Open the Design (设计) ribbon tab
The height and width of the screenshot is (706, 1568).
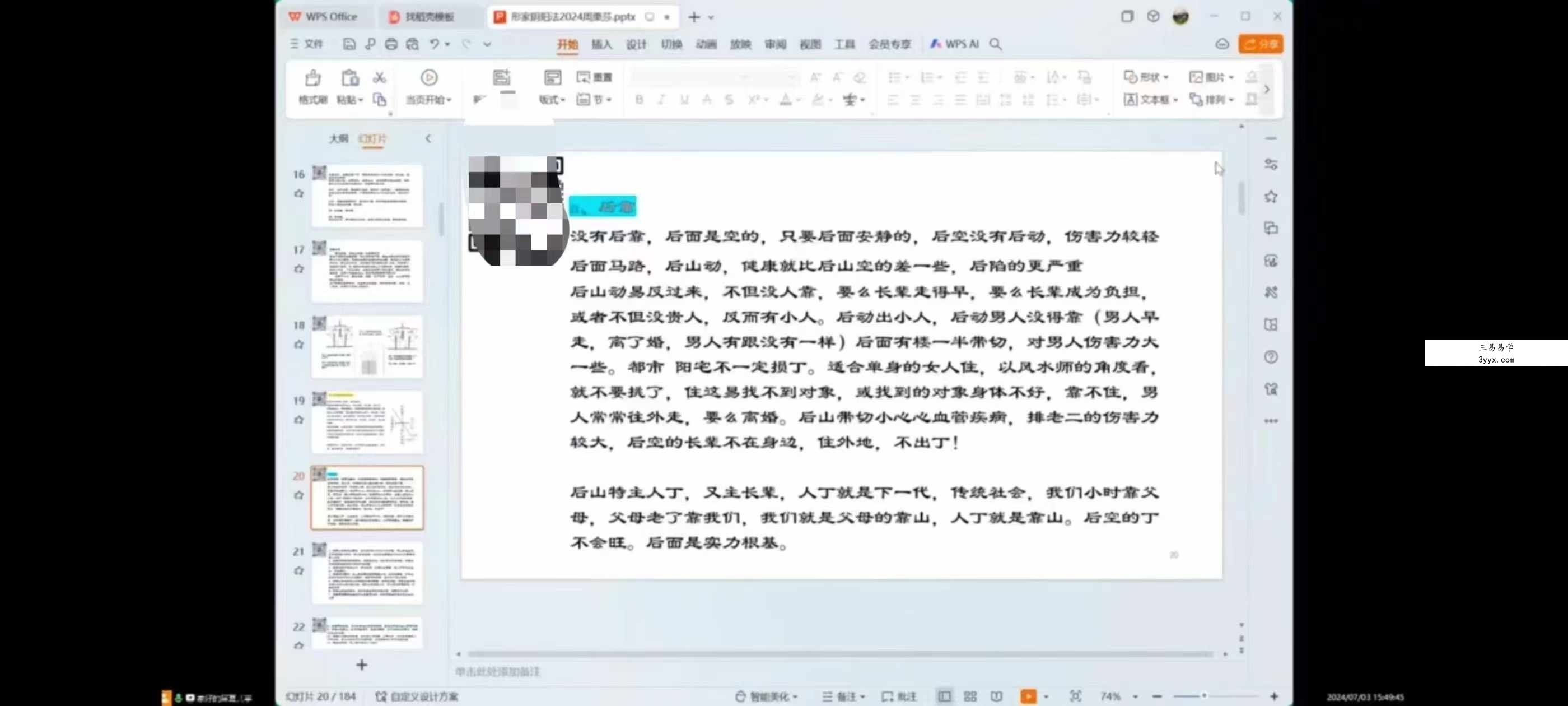pos(636,44)
